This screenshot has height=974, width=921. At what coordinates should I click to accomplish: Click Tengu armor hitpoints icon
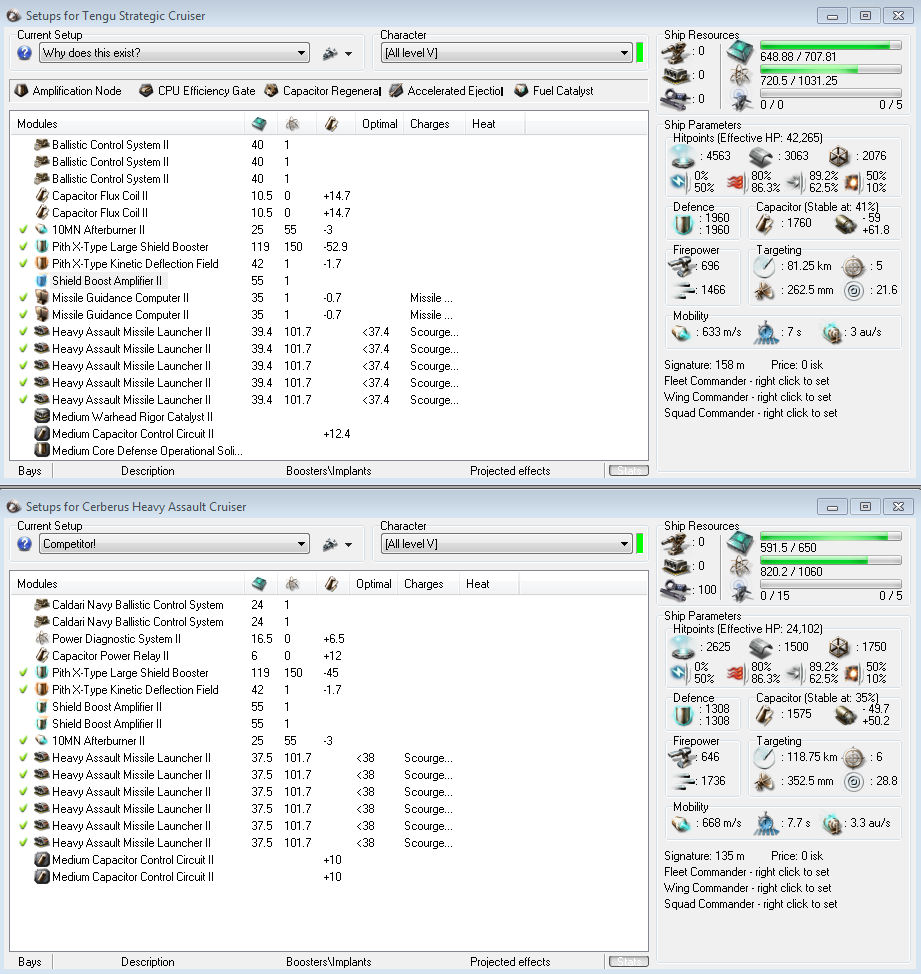coord(760,156)
